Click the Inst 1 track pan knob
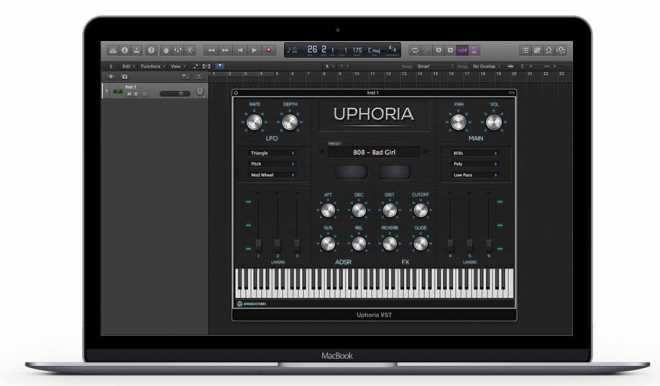This screenshot has width=660, height=386. (x=200, y=91)
